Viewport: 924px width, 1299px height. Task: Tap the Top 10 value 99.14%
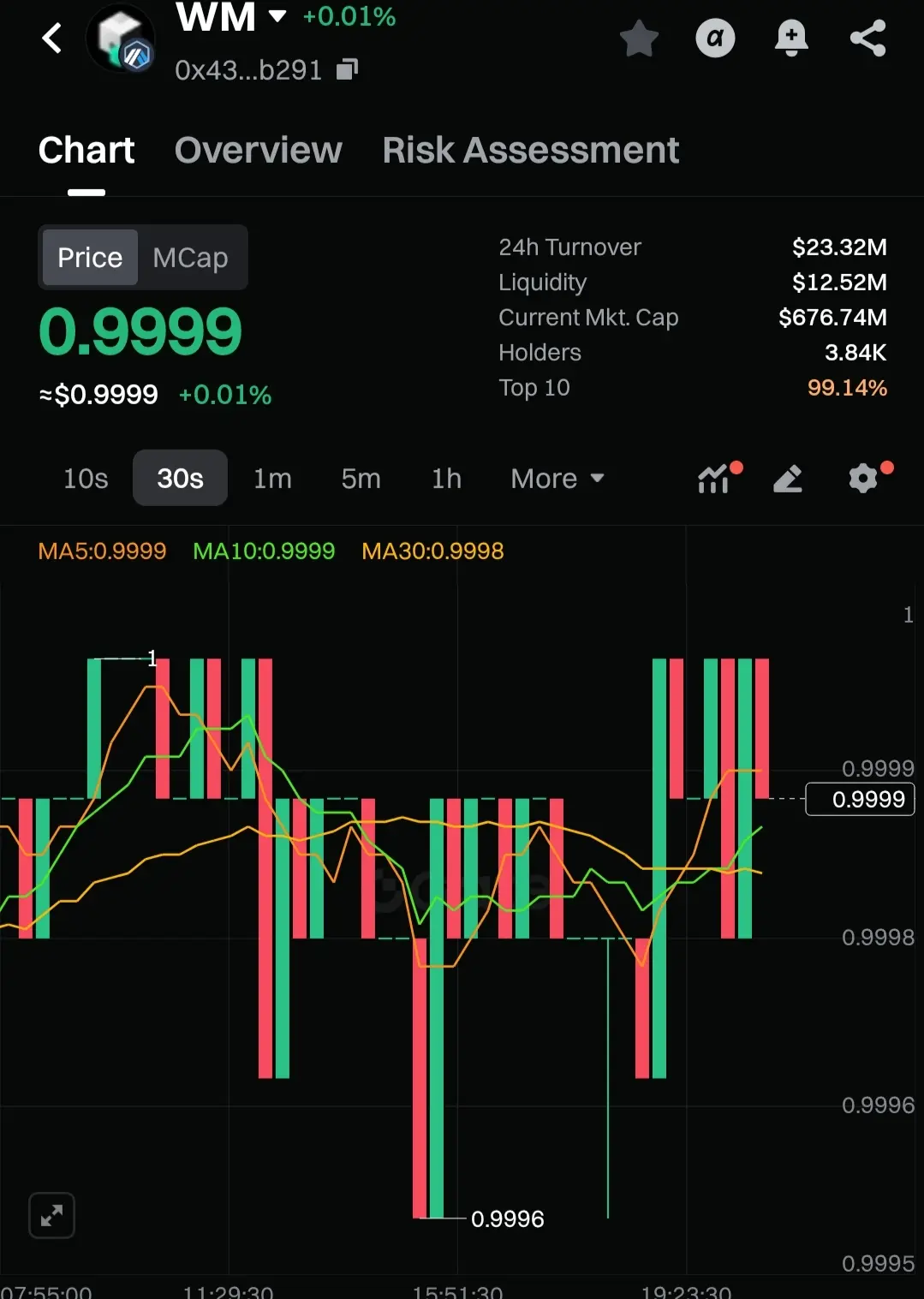coord(847,388)
